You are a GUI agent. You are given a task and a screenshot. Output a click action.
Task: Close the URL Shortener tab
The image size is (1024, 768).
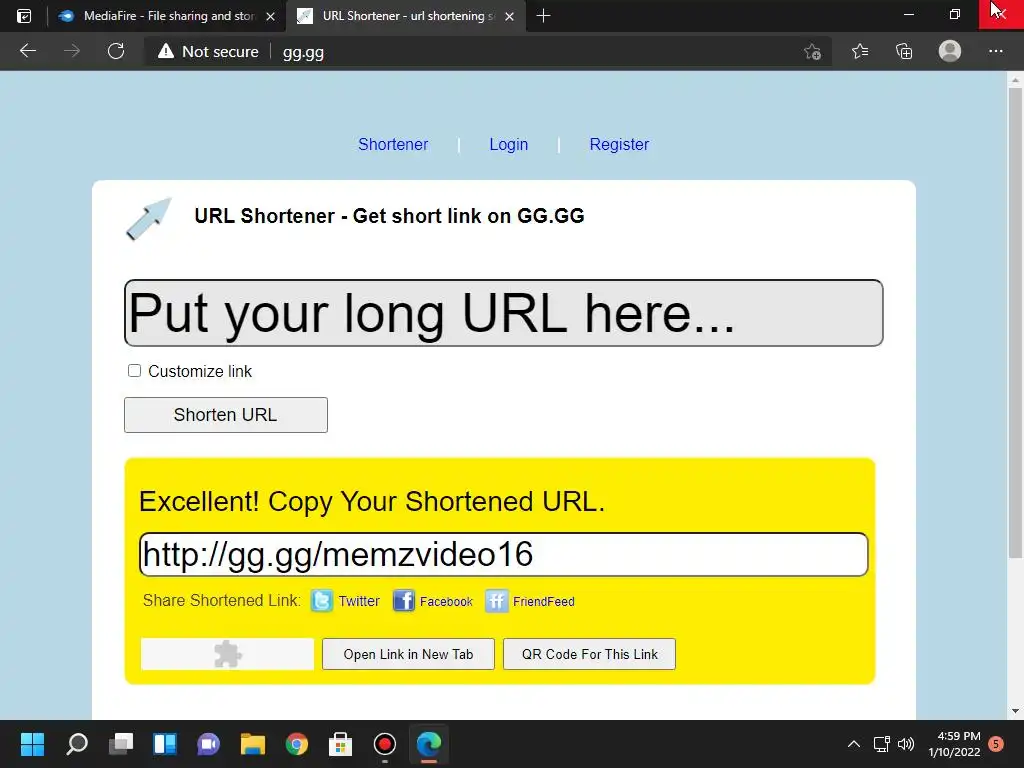click(x=509, y=16)
